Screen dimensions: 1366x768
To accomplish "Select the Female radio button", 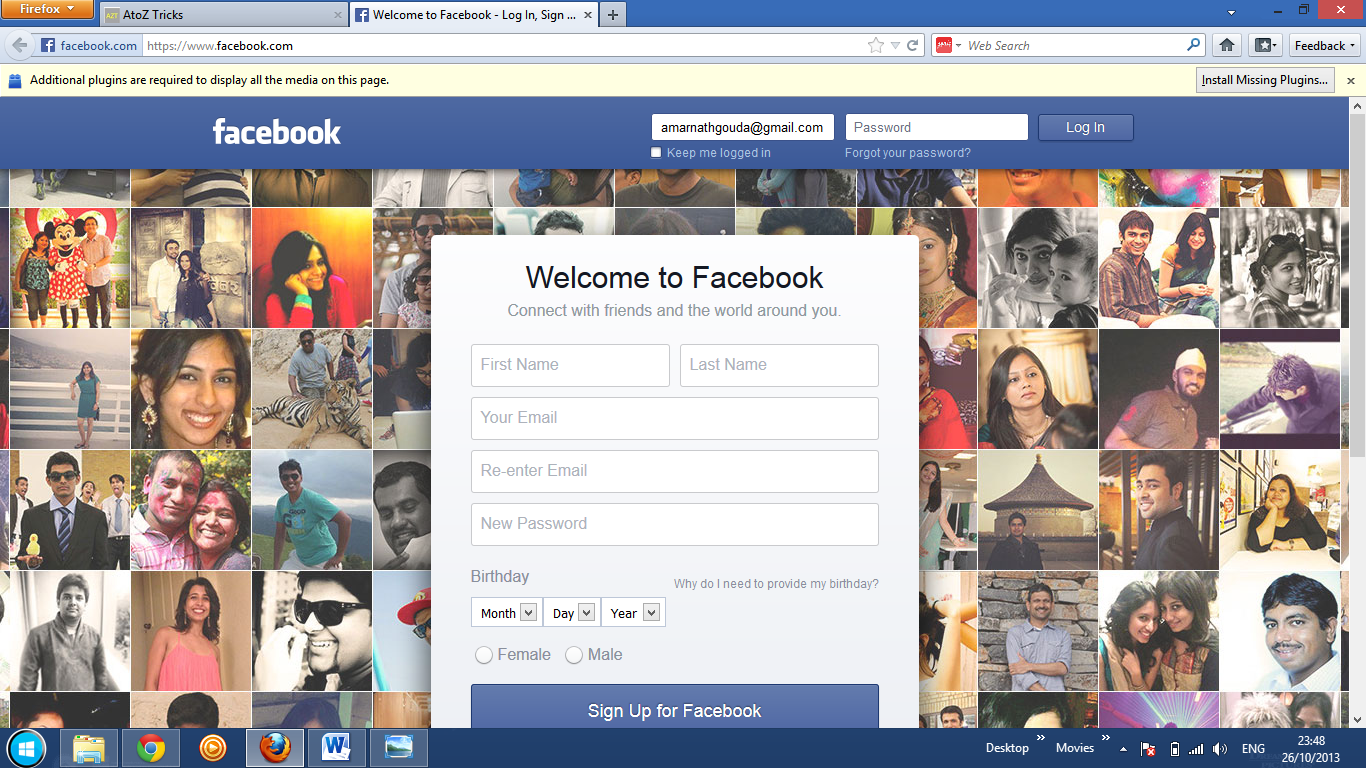I will tap(484, 655).
